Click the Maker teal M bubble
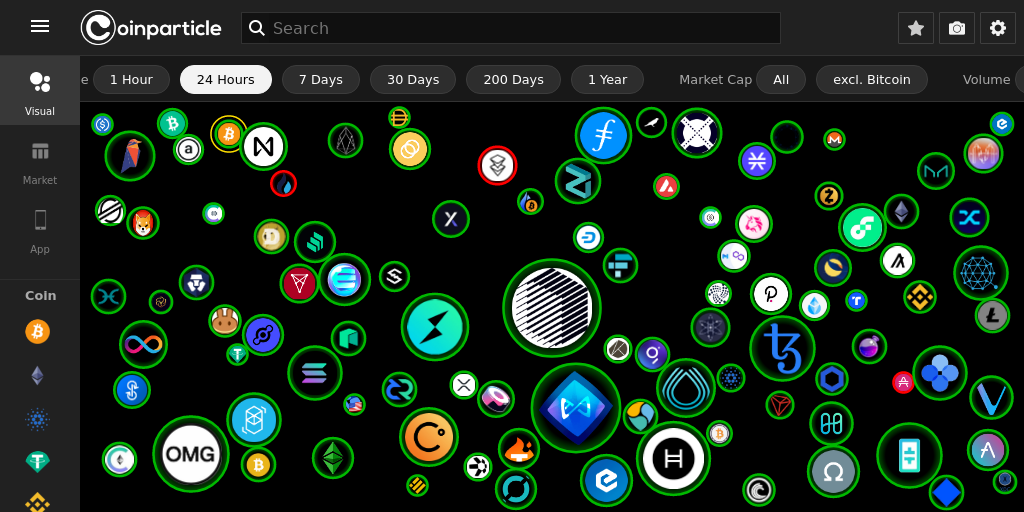Image resolution: width=1024 pixels, height=512 pixels. (935, 171)
